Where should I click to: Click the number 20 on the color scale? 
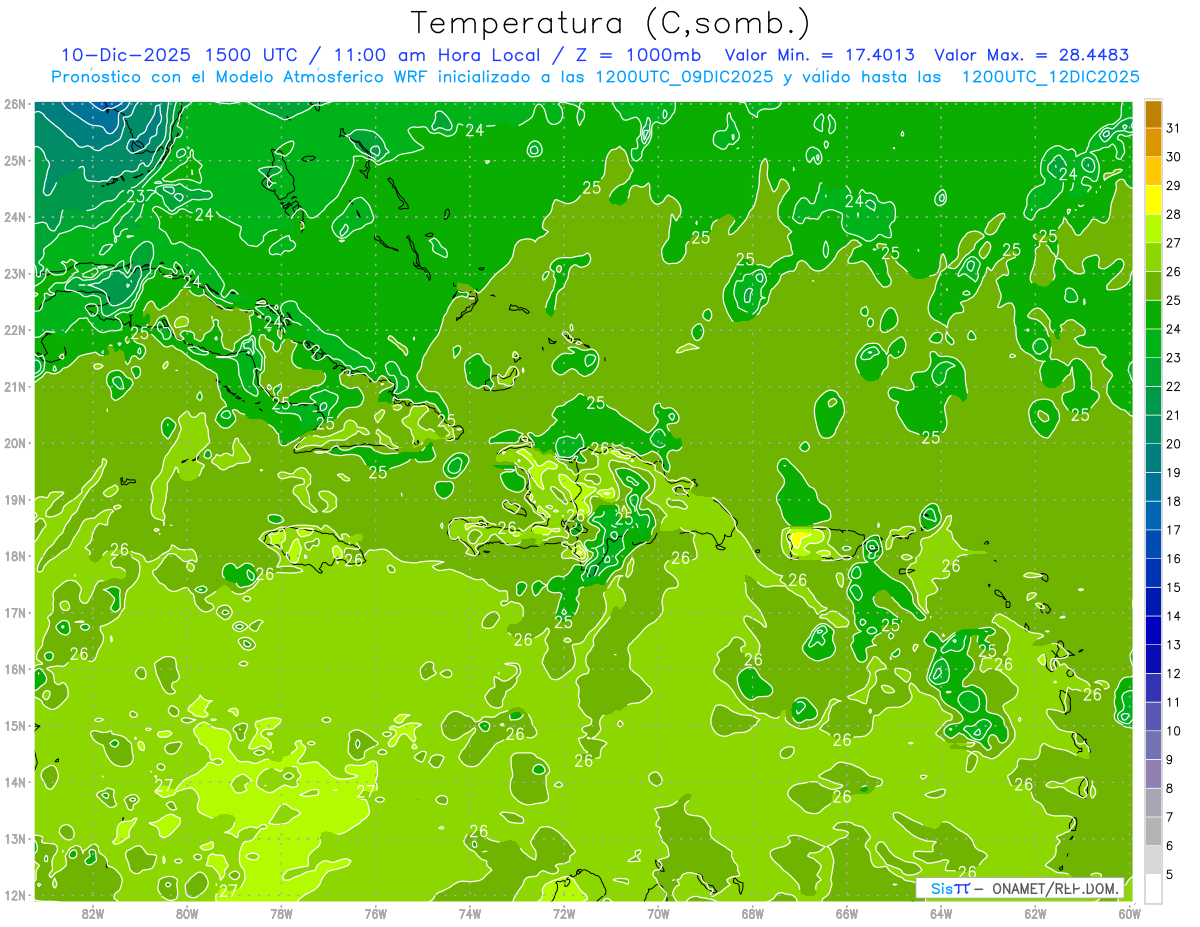coord(1174,444)
